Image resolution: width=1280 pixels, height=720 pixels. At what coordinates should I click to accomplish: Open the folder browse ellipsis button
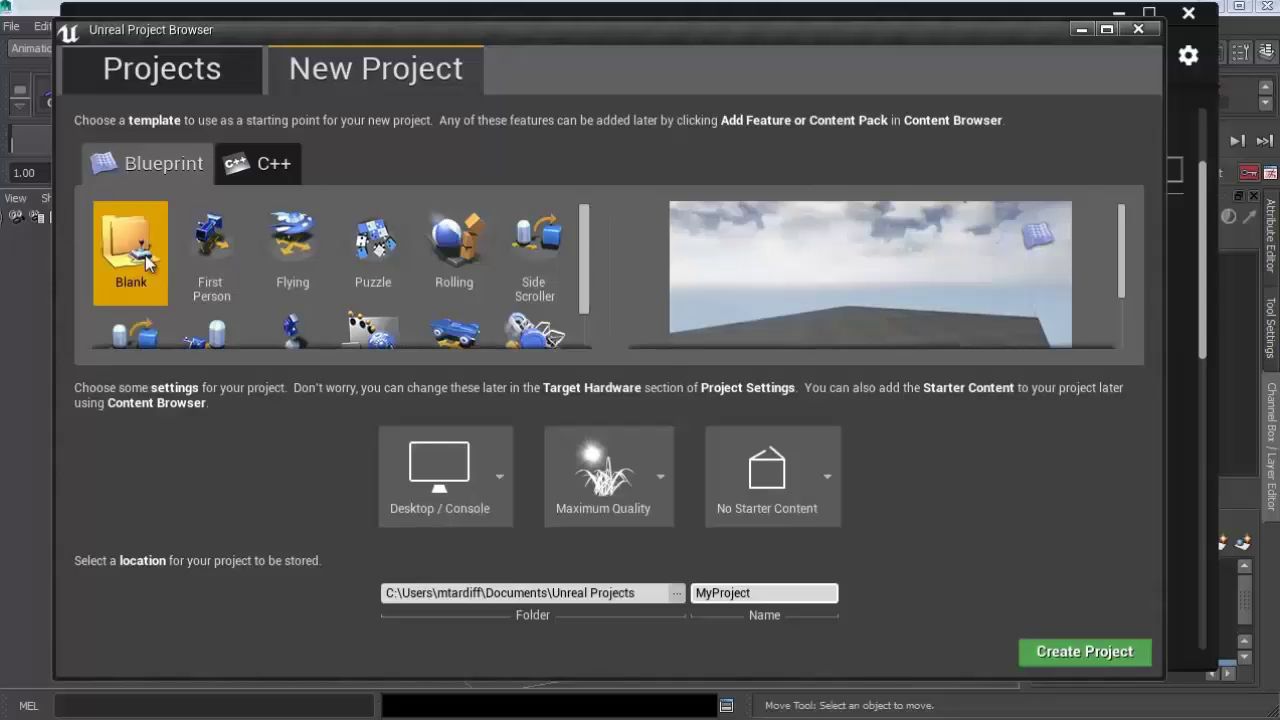pos(677,593)
